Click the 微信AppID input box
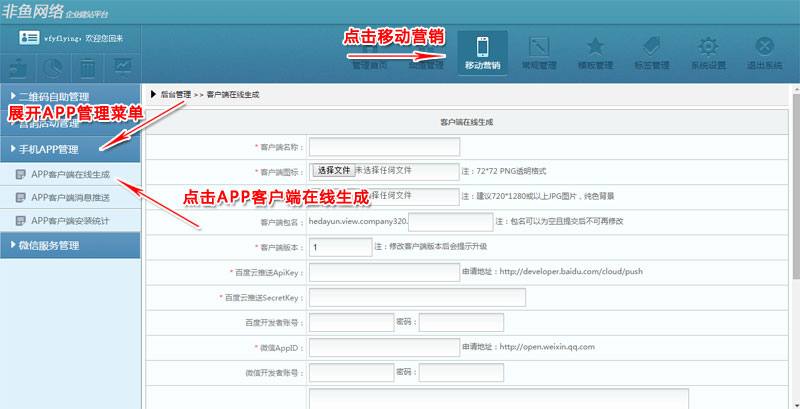 click(x=384, y=348)
